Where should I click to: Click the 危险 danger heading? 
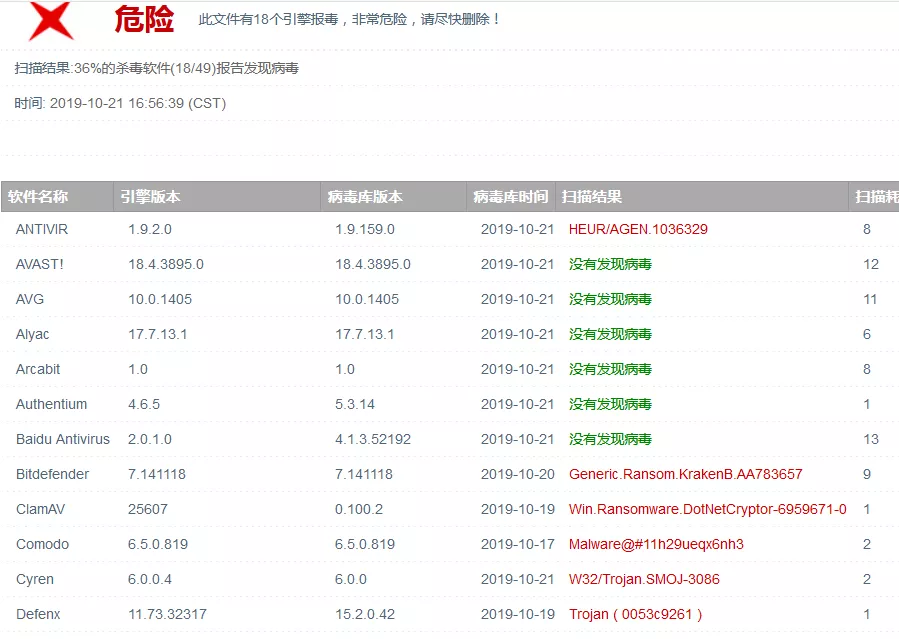click(144, 19)
